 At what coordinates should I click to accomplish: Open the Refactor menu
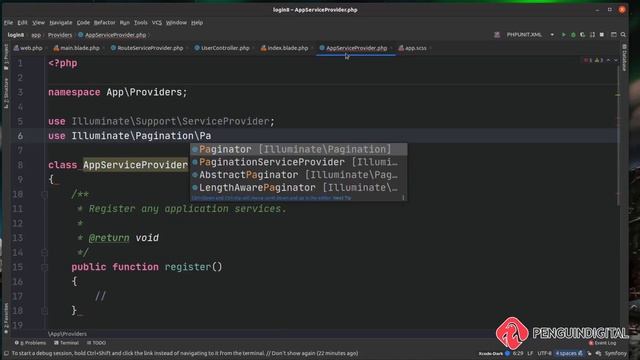104,22
